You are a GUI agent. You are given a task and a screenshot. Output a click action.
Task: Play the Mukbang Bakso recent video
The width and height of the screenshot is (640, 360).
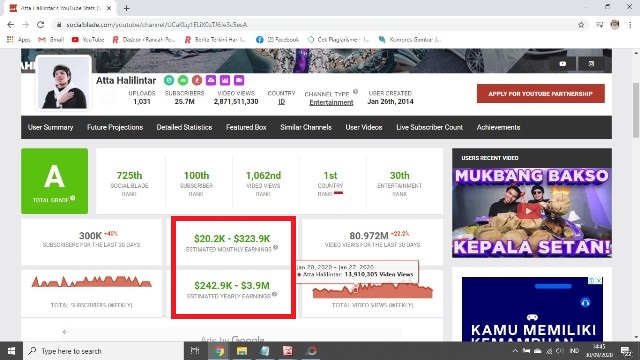[x=529, y=211]
